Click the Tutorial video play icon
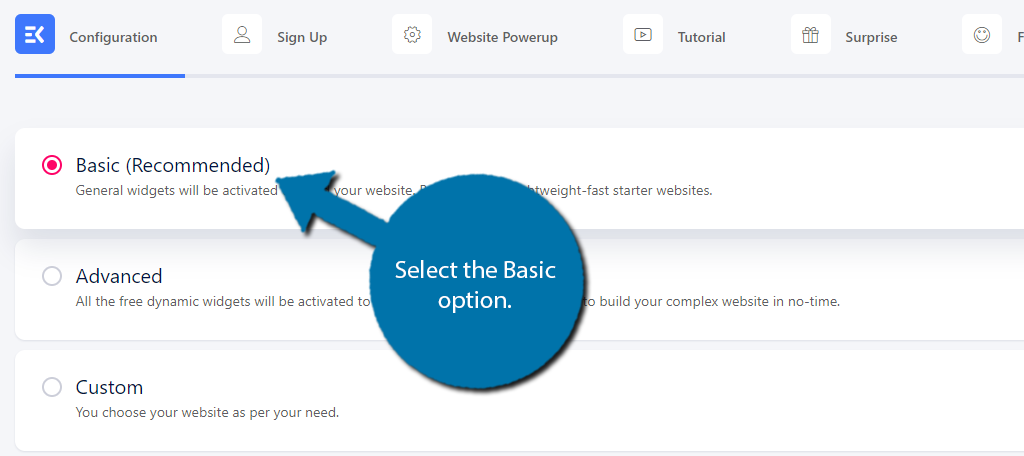The width and height of the screenshot is (1024, 456). click(643, 34)
